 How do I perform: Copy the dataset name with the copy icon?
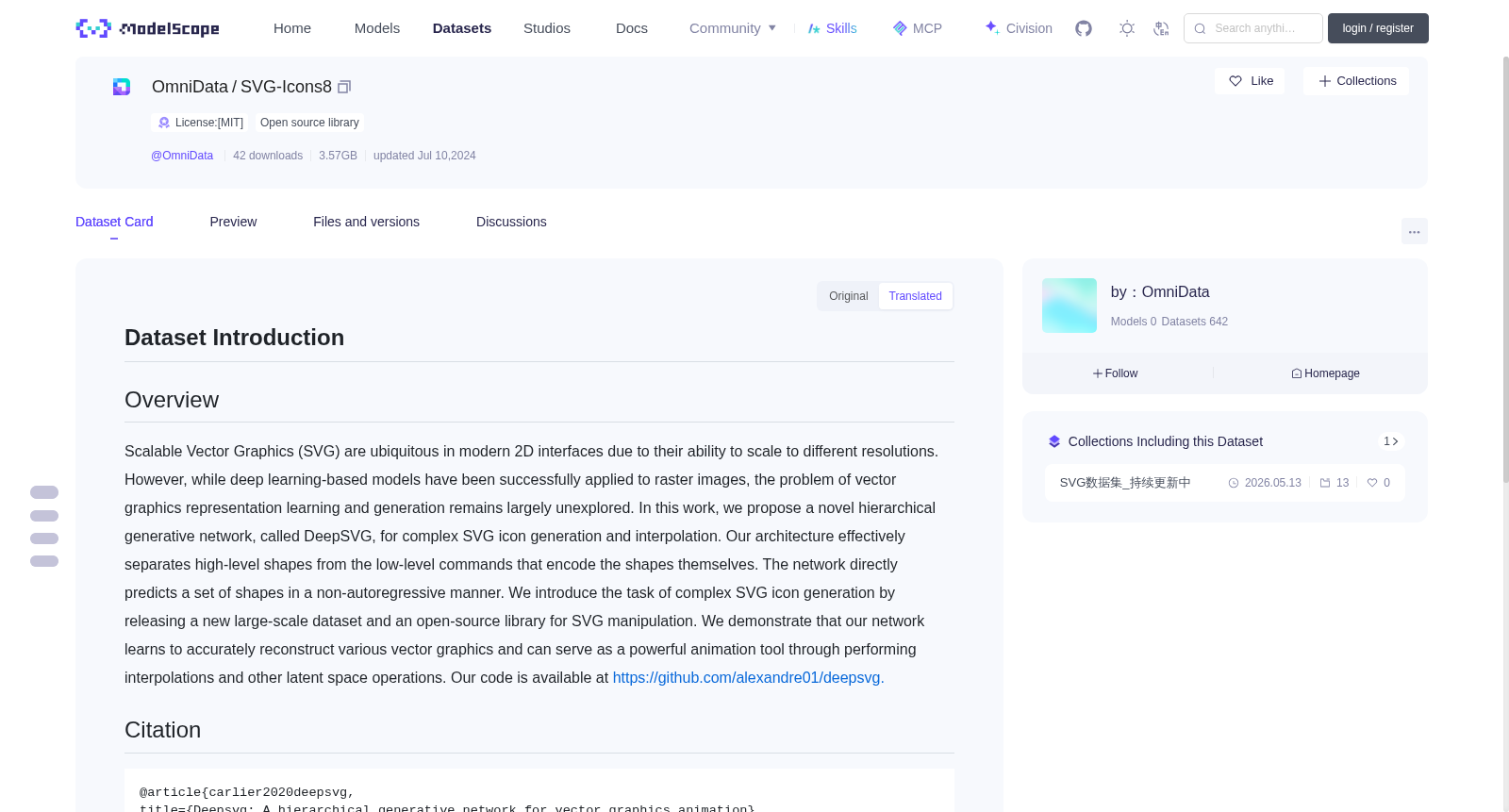click(x=344, y=87)
